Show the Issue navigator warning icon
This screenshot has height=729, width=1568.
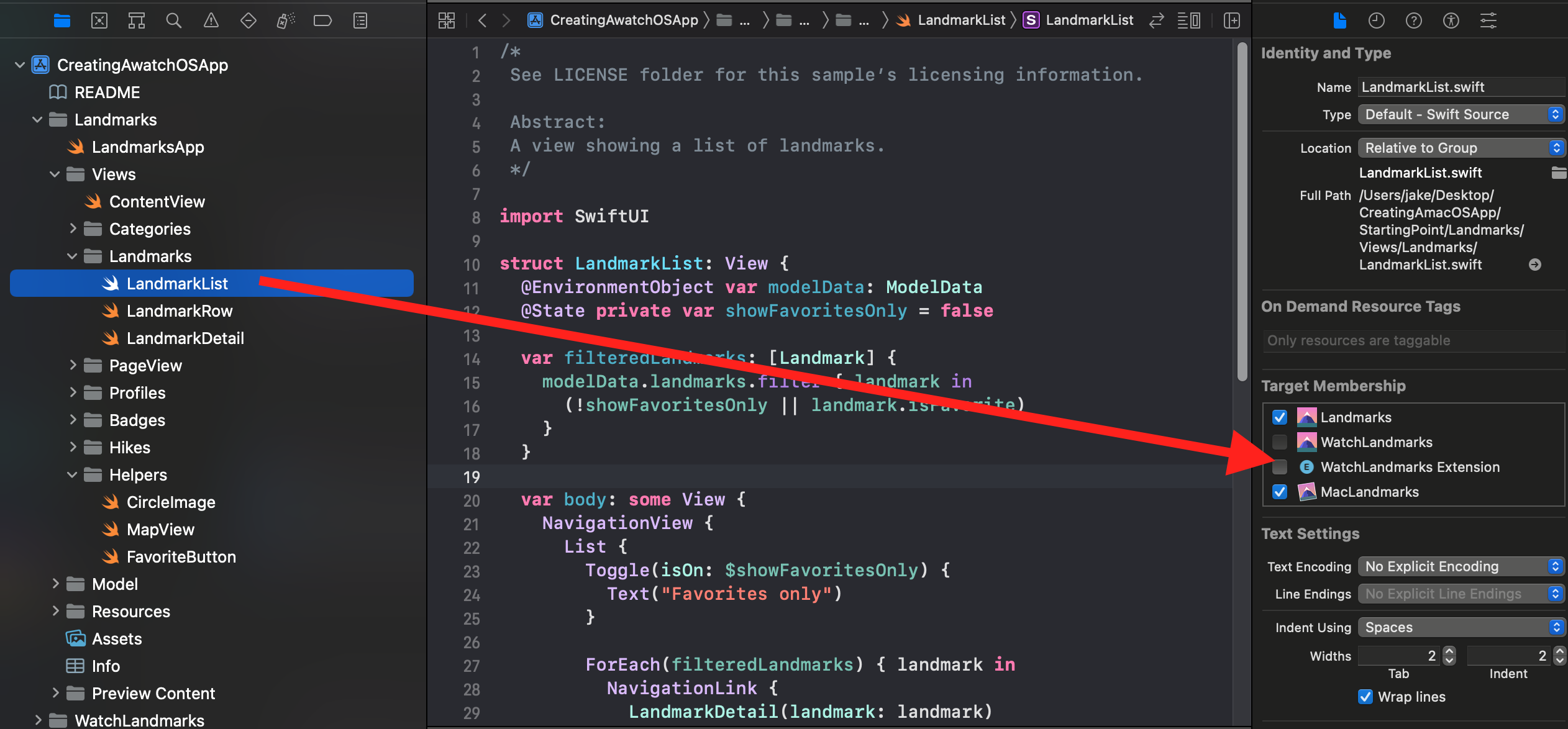click(x=211, y=20)
